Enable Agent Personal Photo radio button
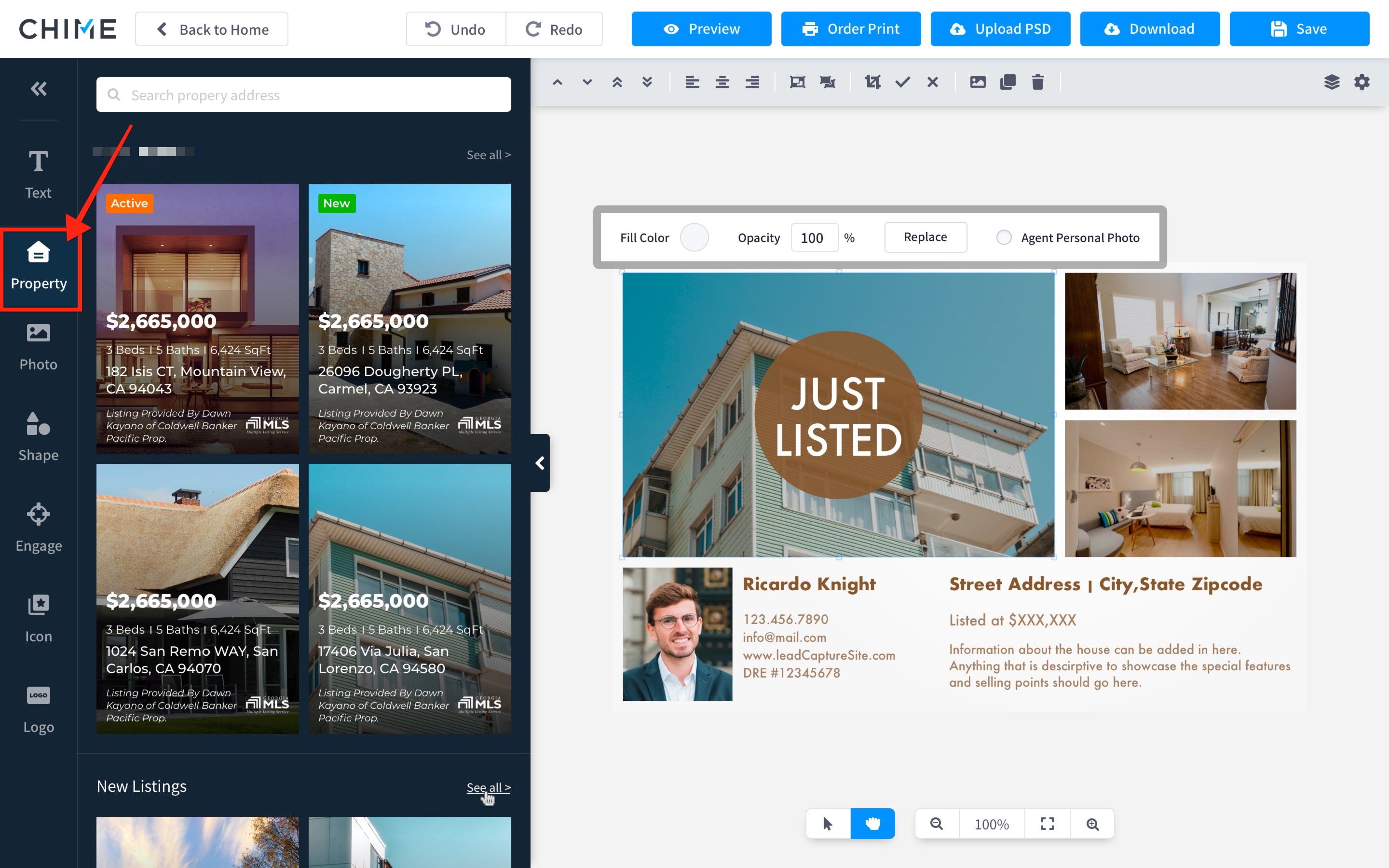 pos(1004,237)
